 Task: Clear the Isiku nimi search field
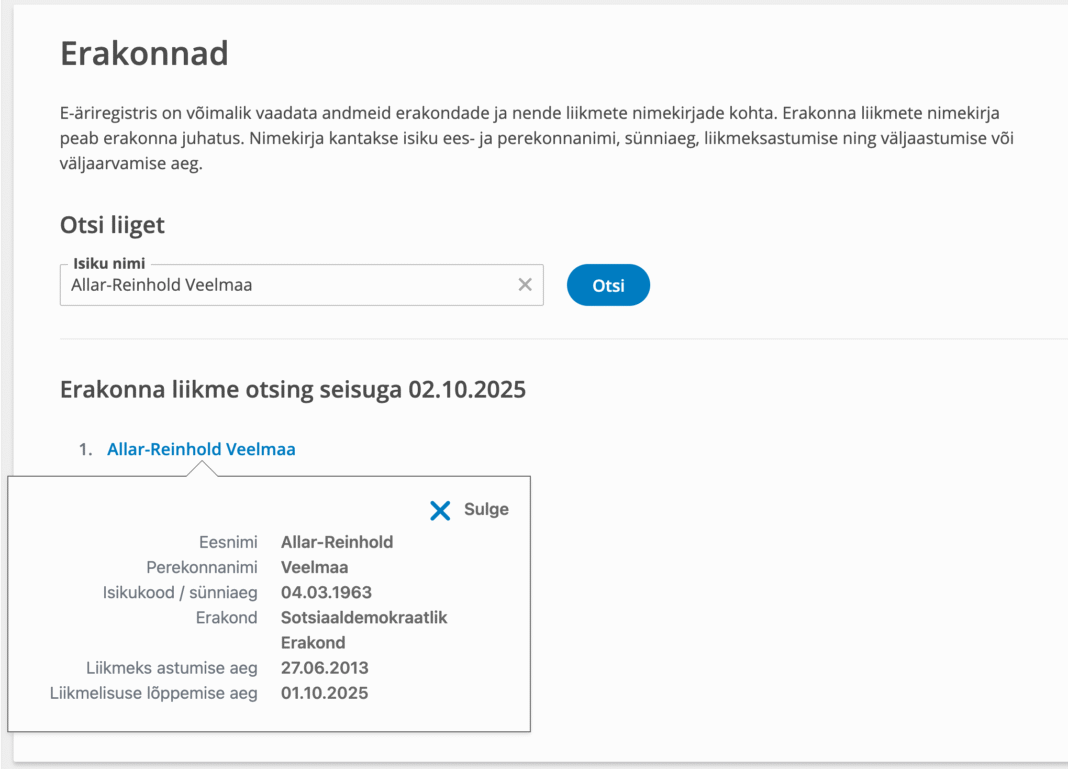525,285
